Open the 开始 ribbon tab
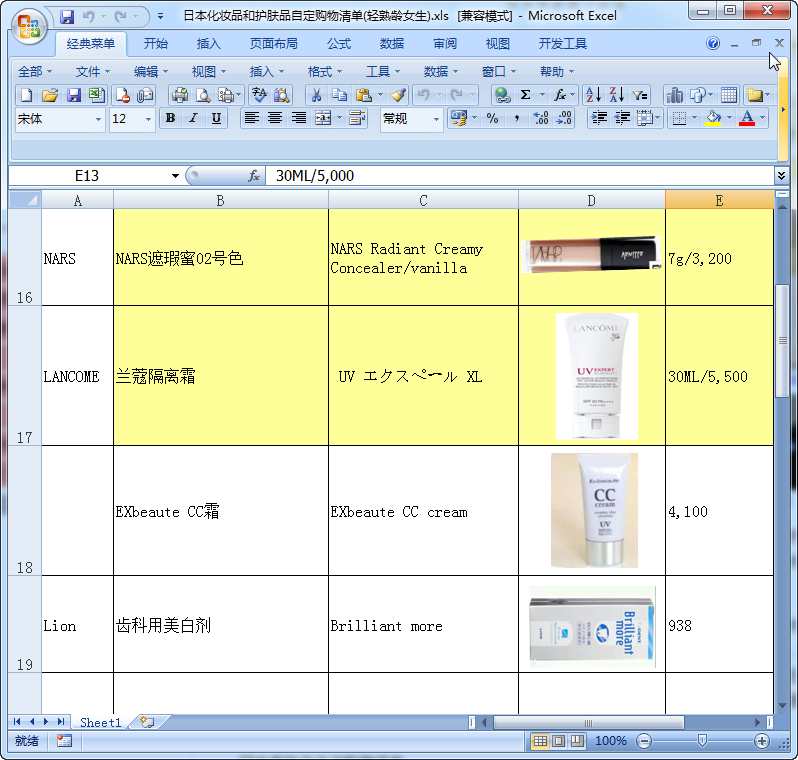 click(x=156, y=44)
